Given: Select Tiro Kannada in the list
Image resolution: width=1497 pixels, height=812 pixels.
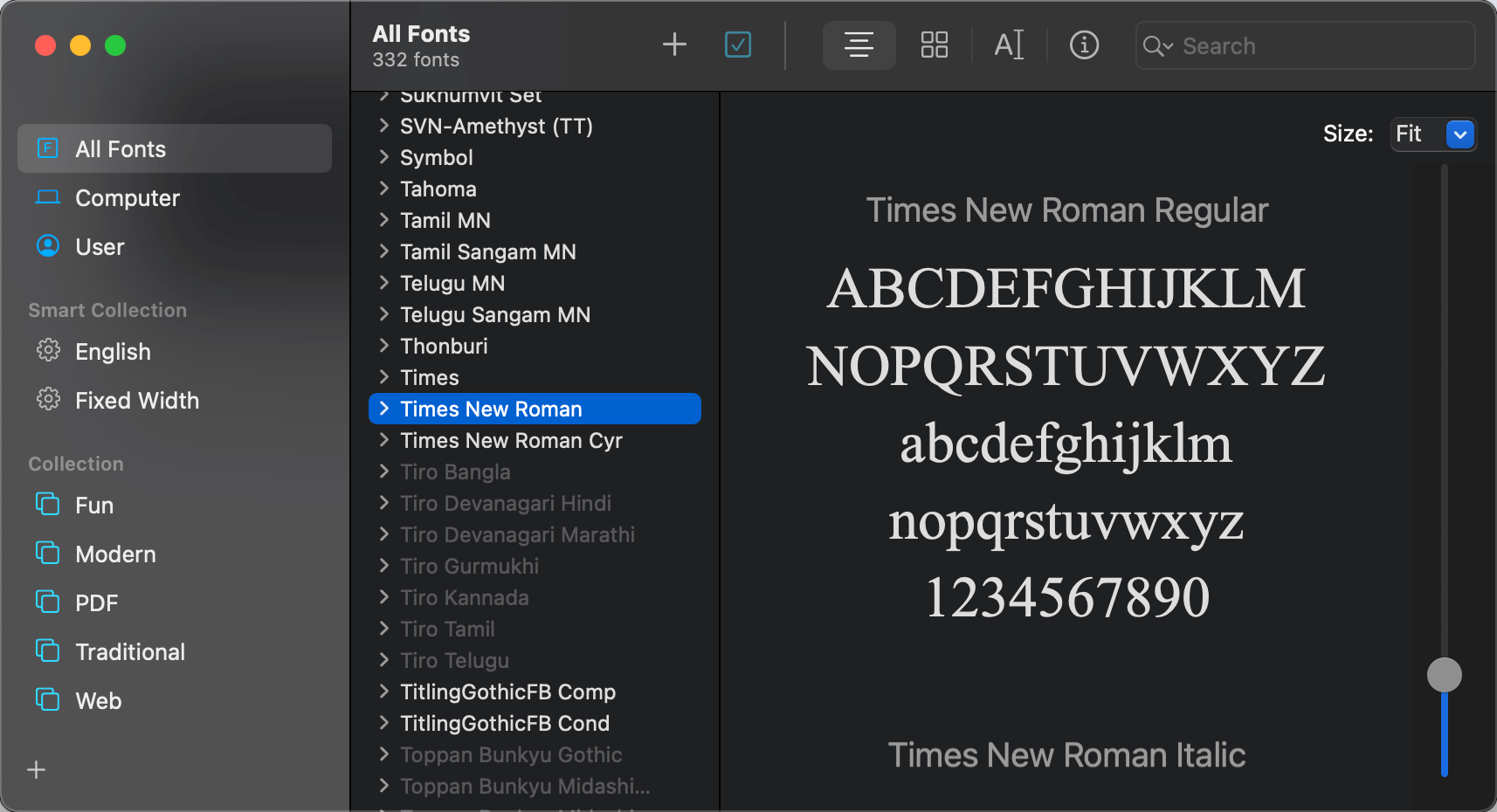Looking at the screenshot, I should 535,597.
